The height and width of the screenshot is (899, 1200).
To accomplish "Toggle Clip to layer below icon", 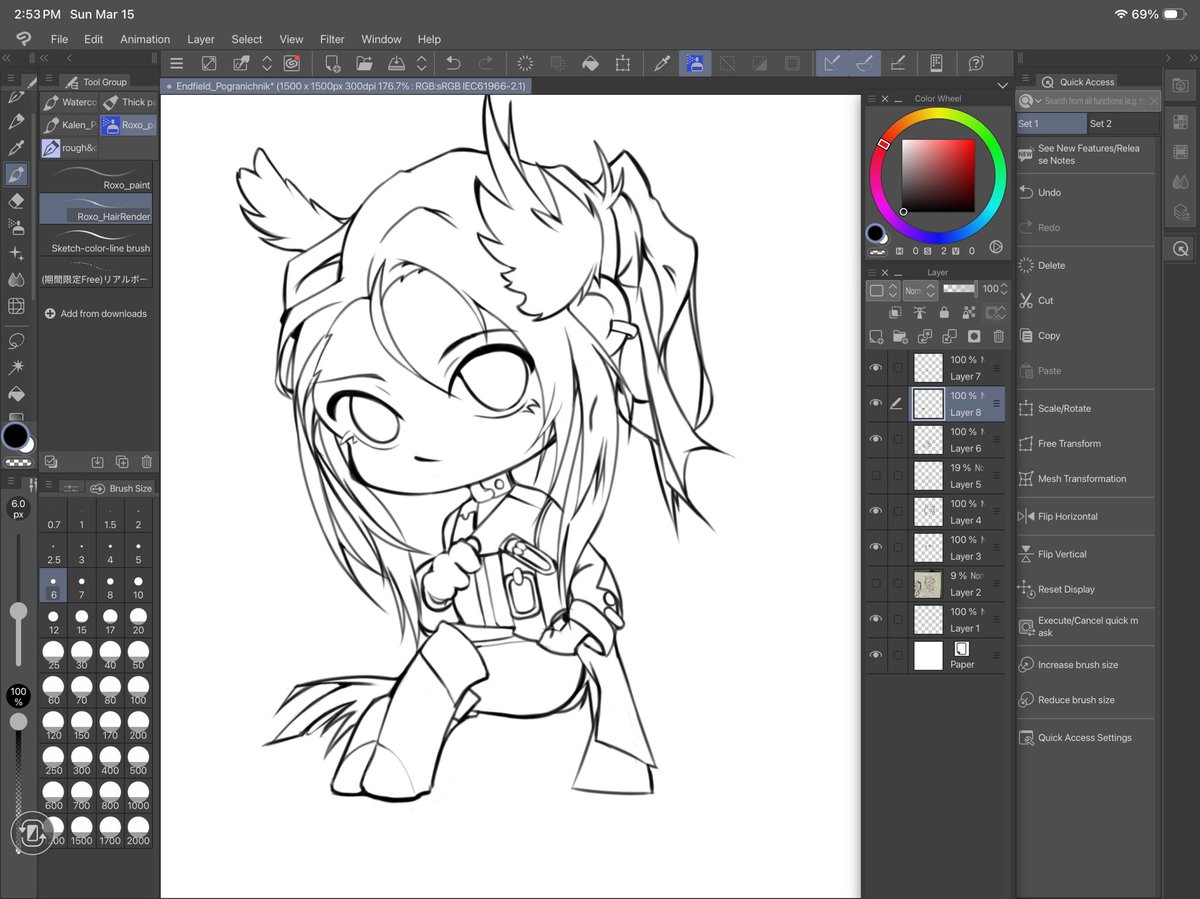I will pos(895,313).
